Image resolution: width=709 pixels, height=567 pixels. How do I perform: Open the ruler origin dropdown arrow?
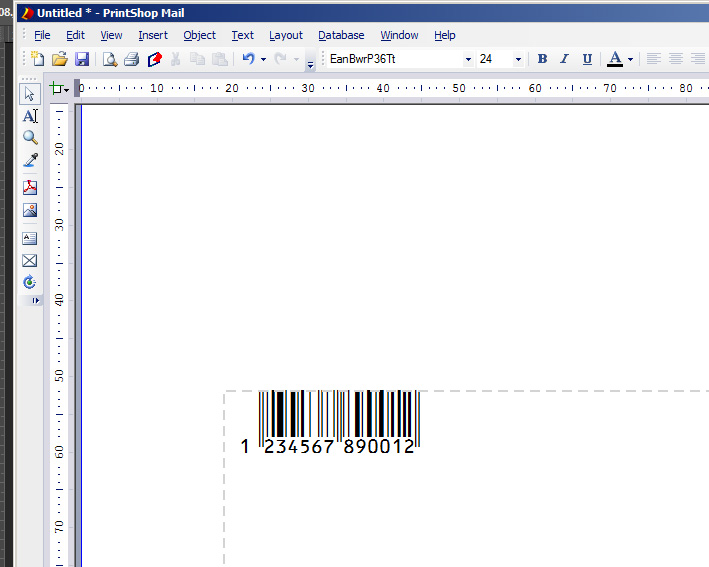pyautogui.click(x=66, y=90)
